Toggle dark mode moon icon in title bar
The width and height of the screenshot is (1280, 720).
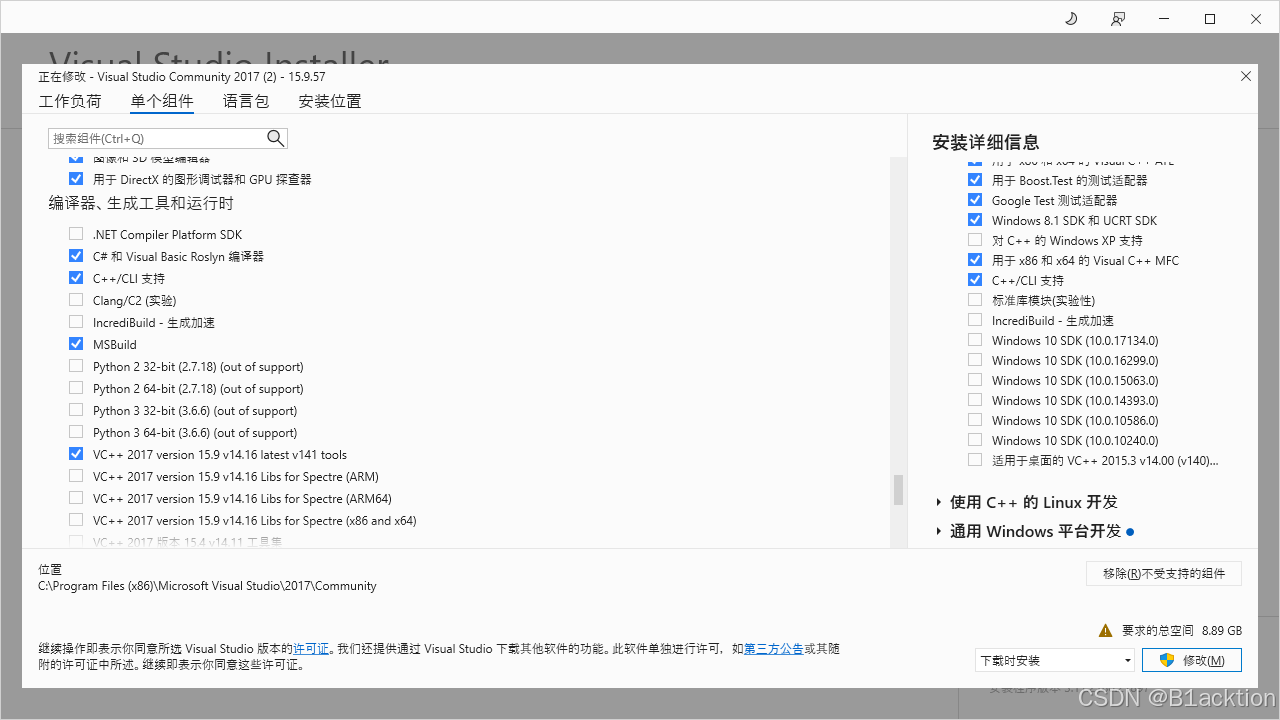1071,19
